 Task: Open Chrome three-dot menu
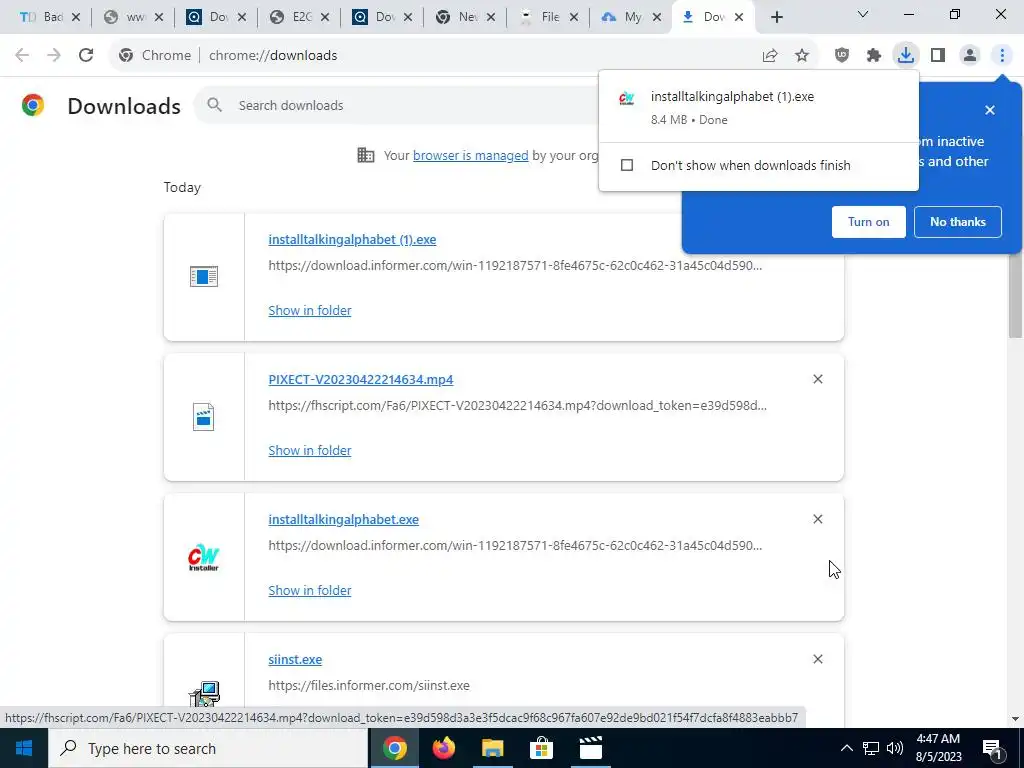point(1002,56)
